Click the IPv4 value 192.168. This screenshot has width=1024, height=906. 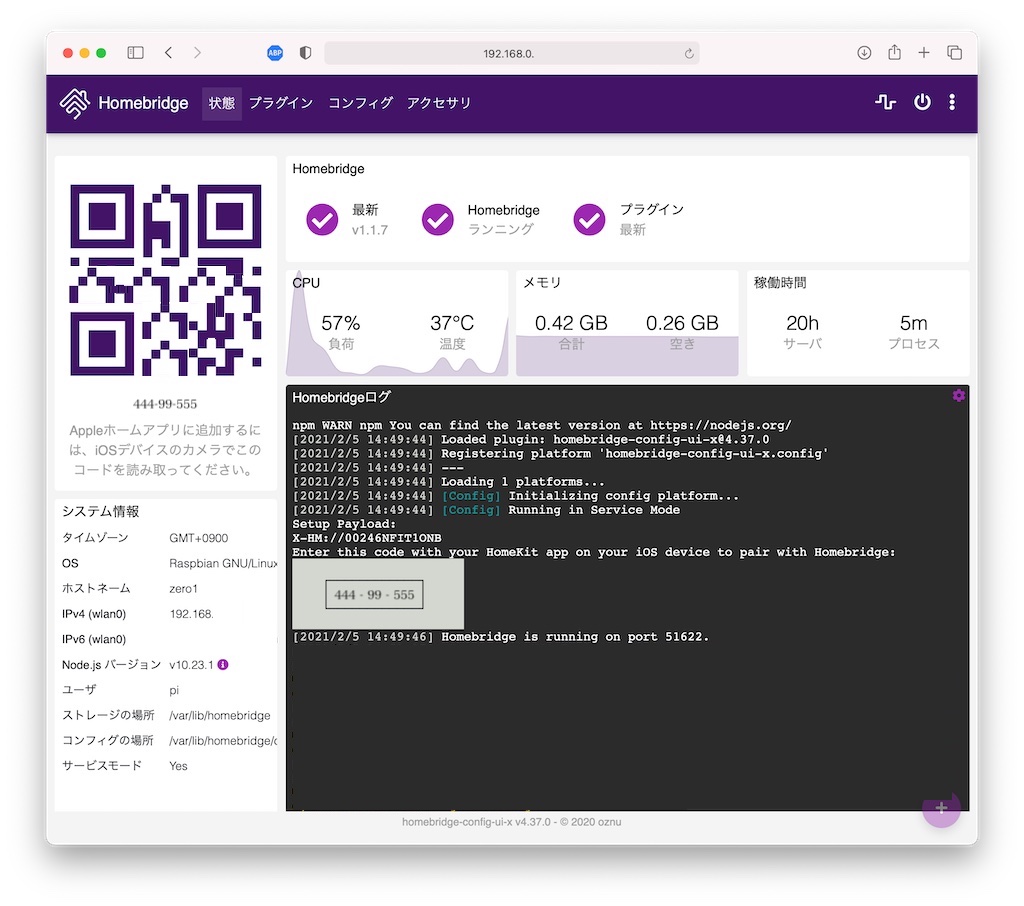tap(191, 614)
